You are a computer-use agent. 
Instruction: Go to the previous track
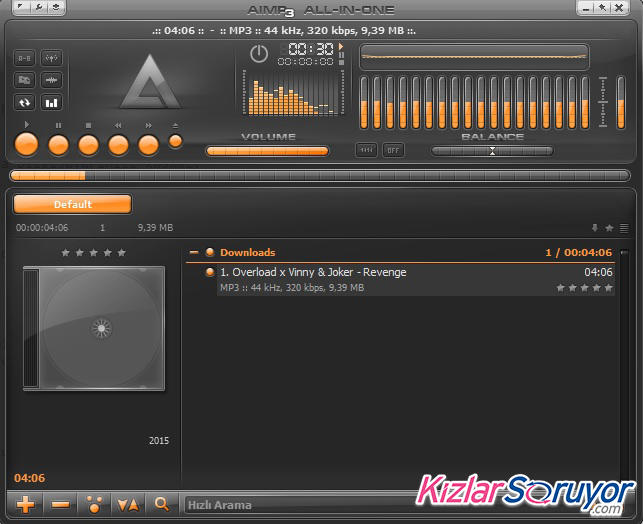click(x=118, y=145)
